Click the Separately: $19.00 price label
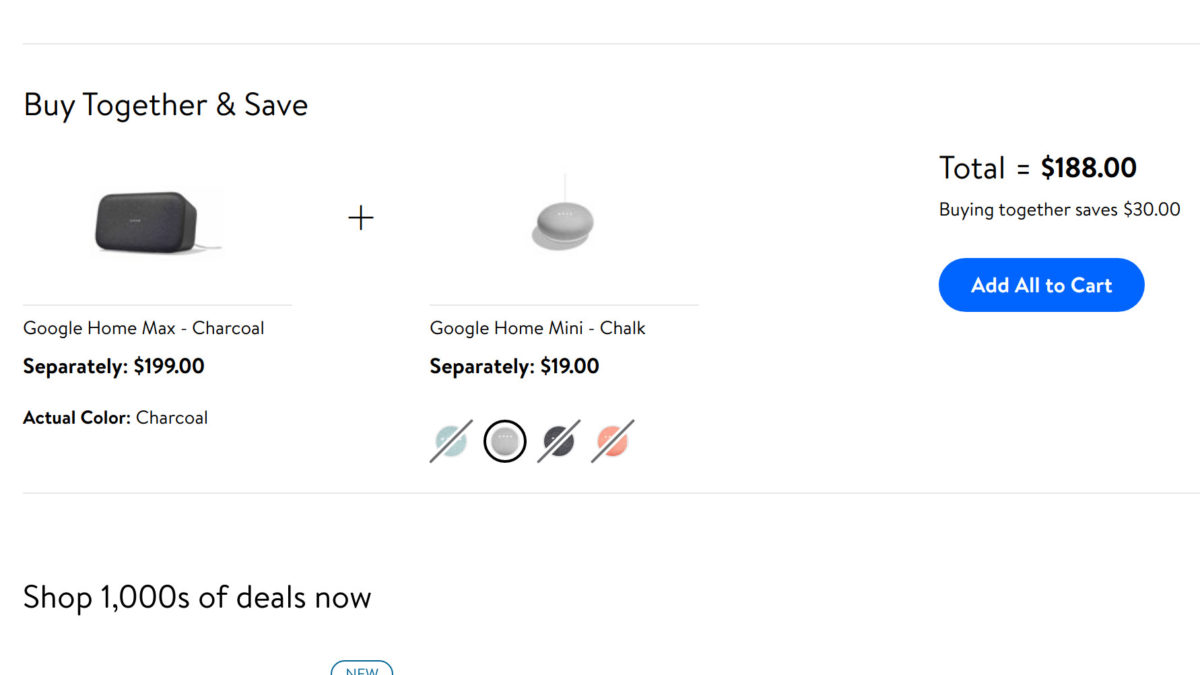1200x675 pixels. 514,366
